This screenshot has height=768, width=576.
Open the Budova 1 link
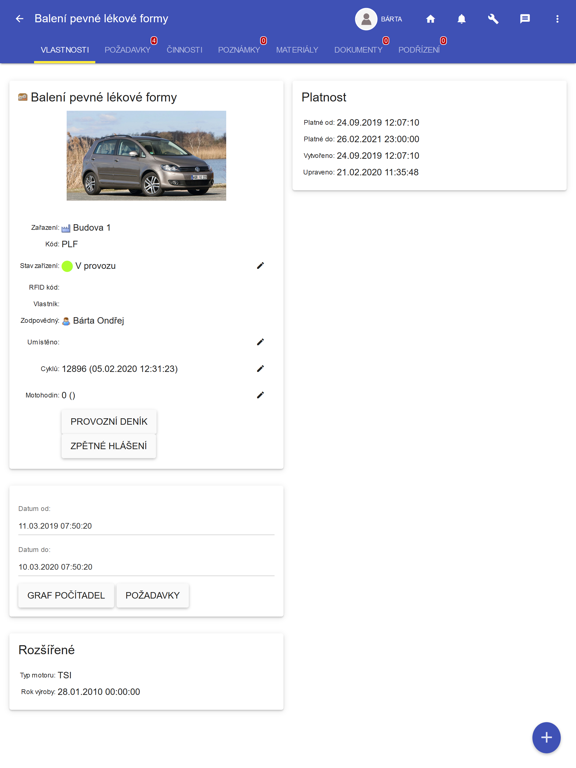(92, 228)
